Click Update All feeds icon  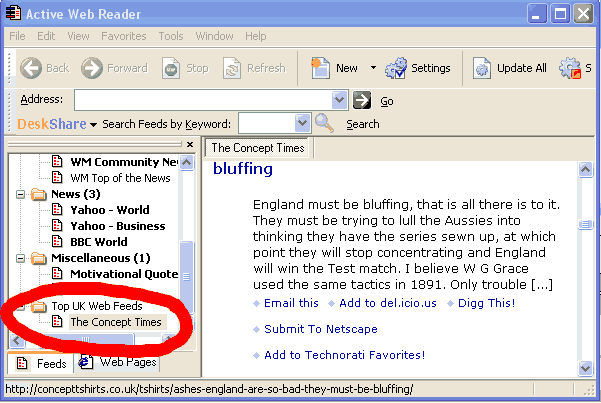coord(482,68)
